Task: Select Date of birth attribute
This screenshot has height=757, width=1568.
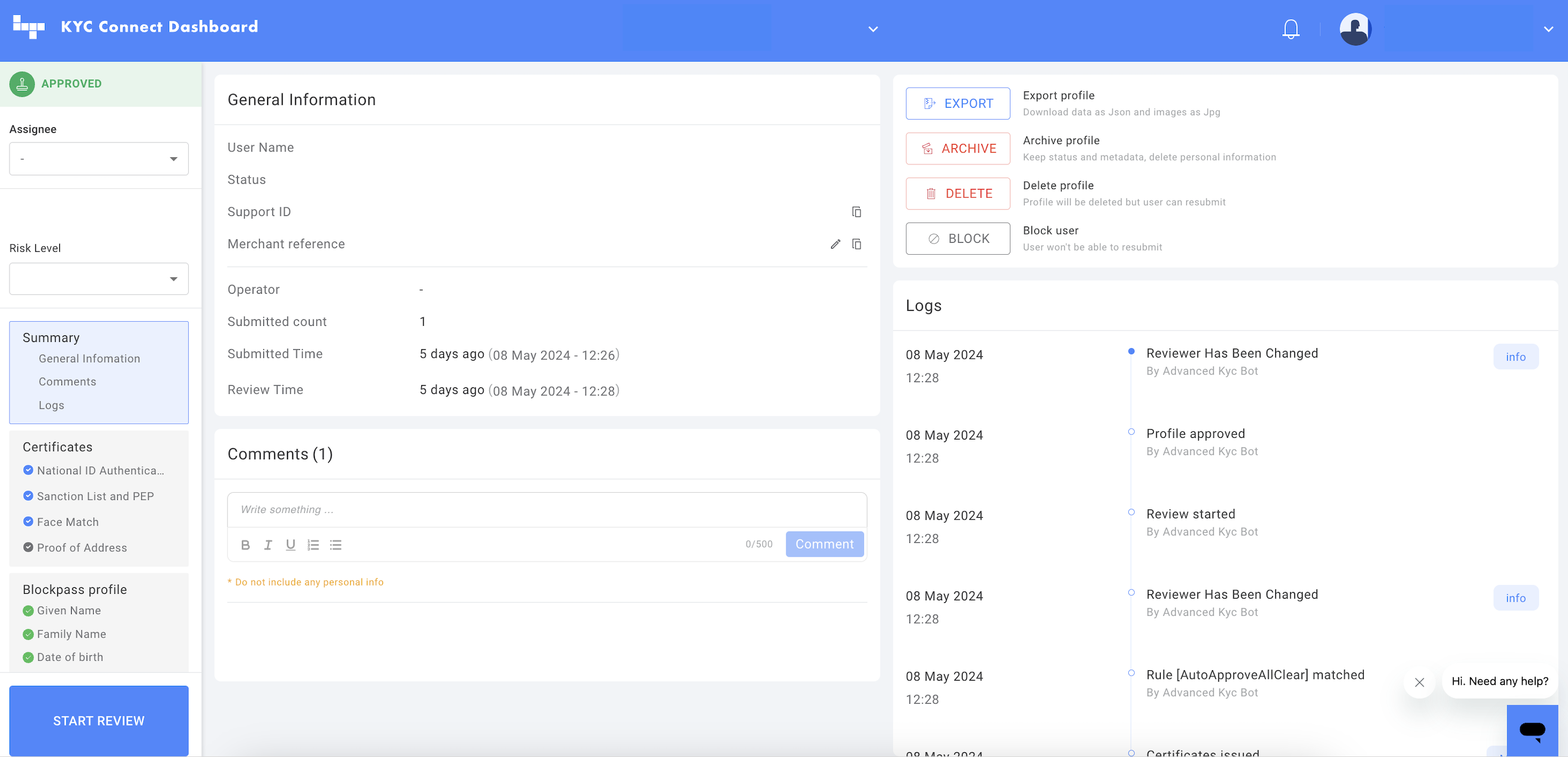Action: click(x=70, y=657)
